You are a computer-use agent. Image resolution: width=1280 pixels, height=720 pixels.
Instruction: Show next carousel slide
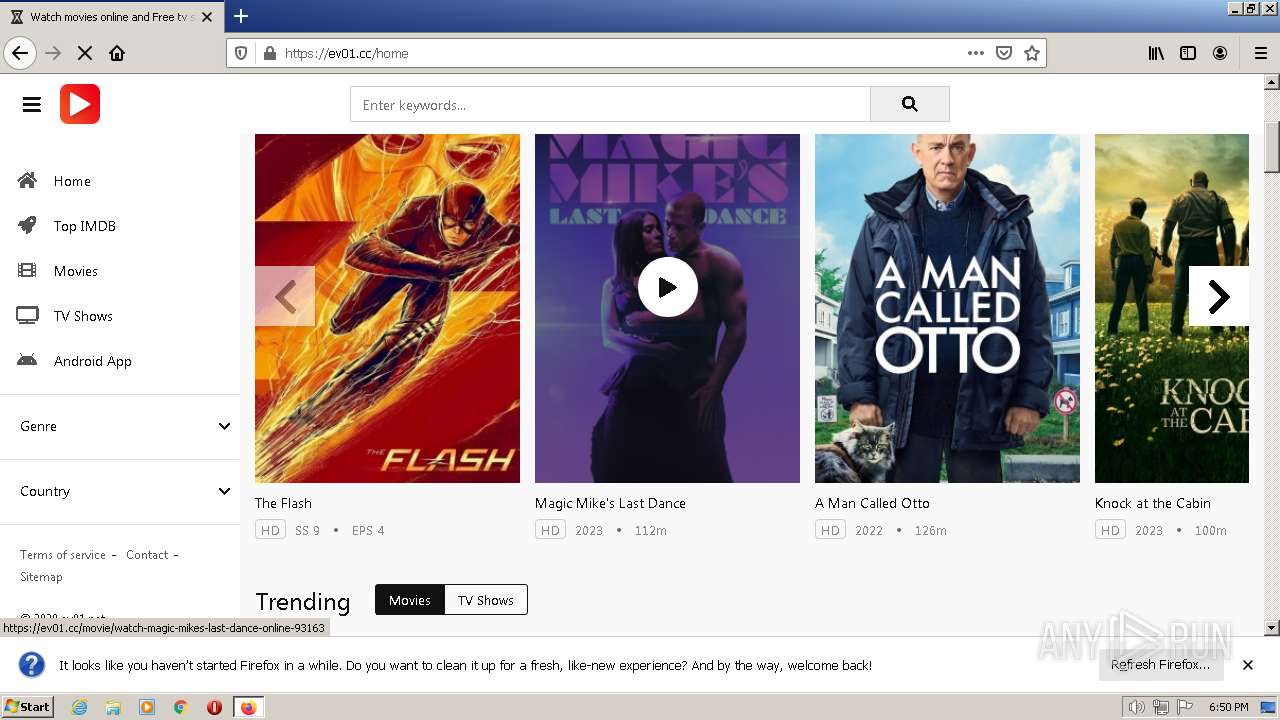(1218, 296)
